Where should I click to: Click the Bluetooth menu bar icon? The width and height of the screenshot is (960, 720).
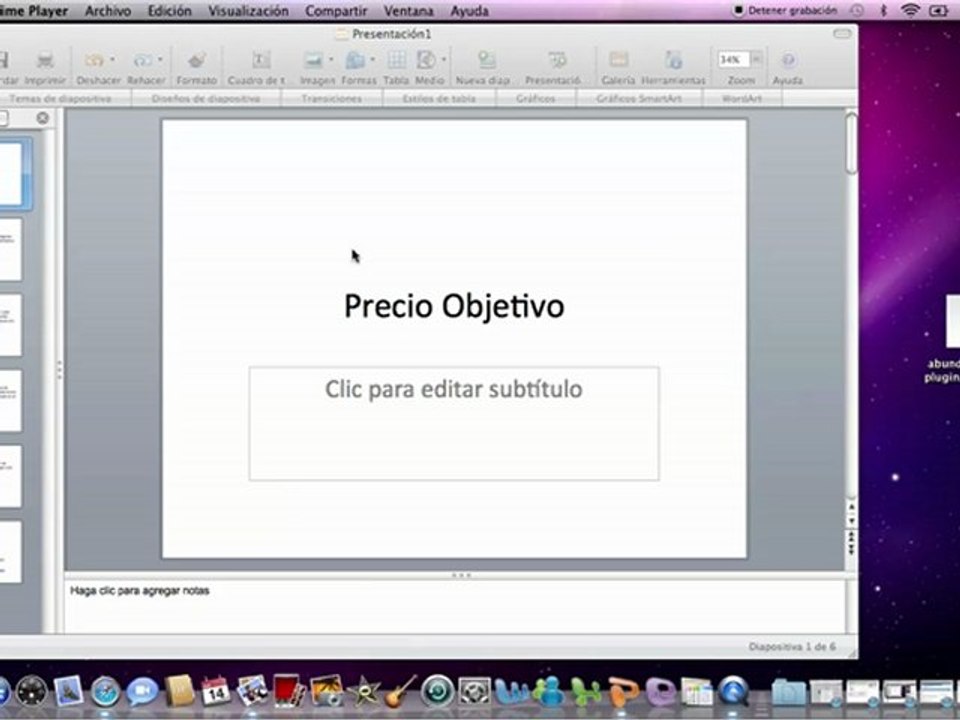883,10
